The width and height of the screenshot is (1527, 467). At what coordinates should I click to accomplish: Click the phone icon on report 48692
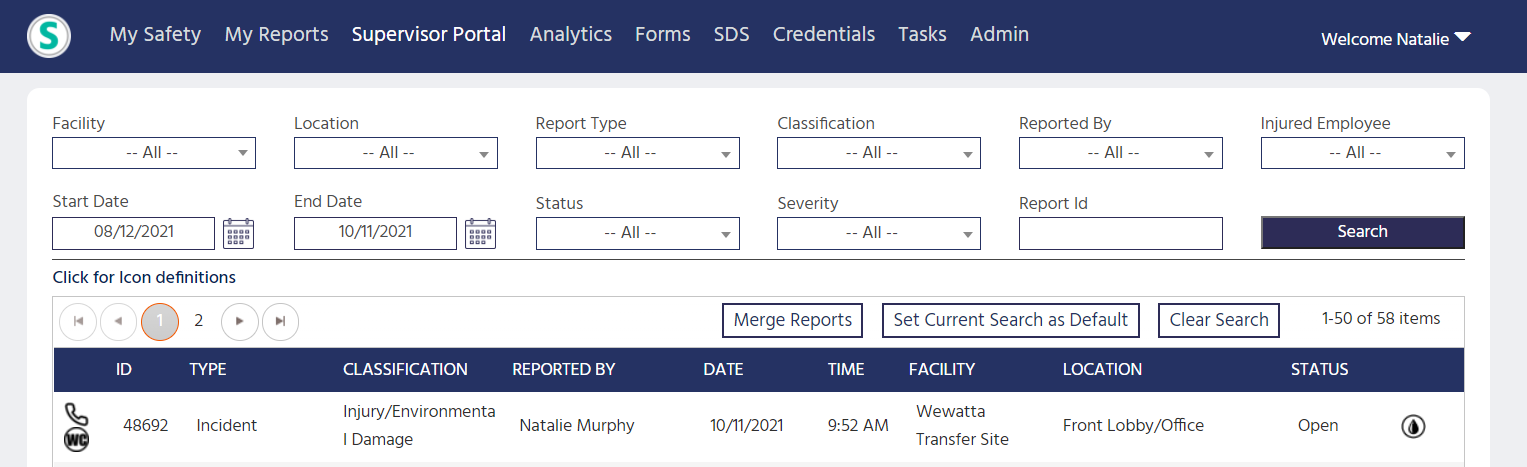pyautogui.click(x=76, y=413)
